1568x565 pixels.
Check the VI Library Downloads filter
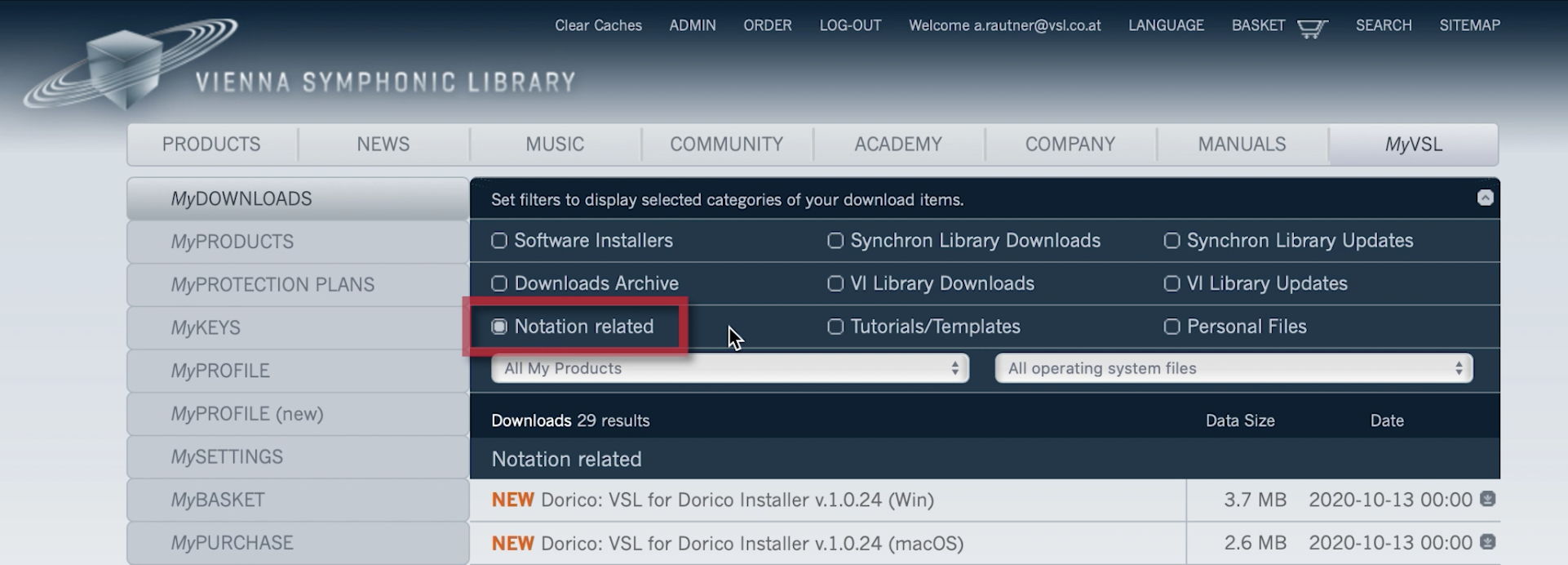point(835,283)
